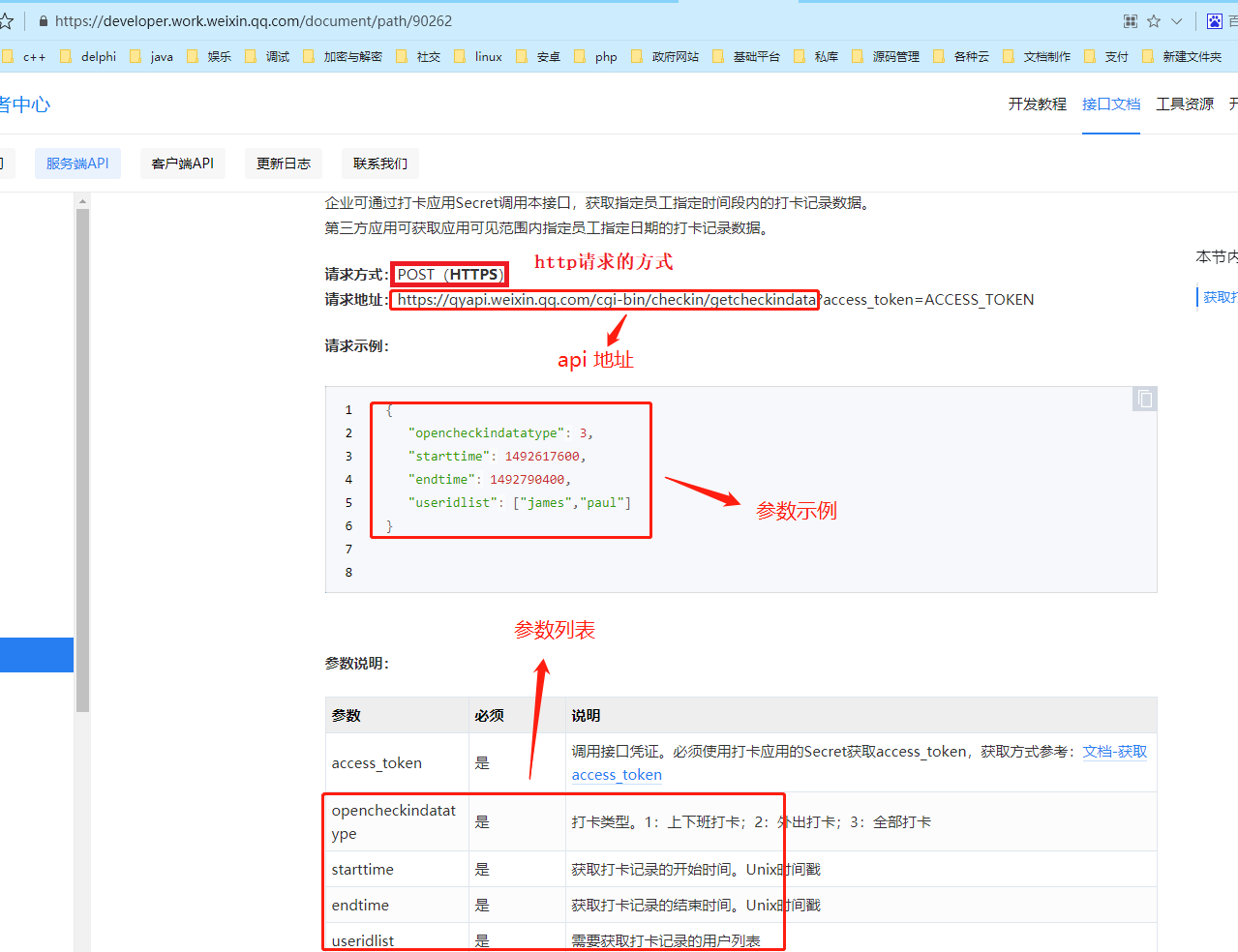Click the Baidu paw search icon
1238x952 pixels.
pyautogui.click(x=1215, y=21)
